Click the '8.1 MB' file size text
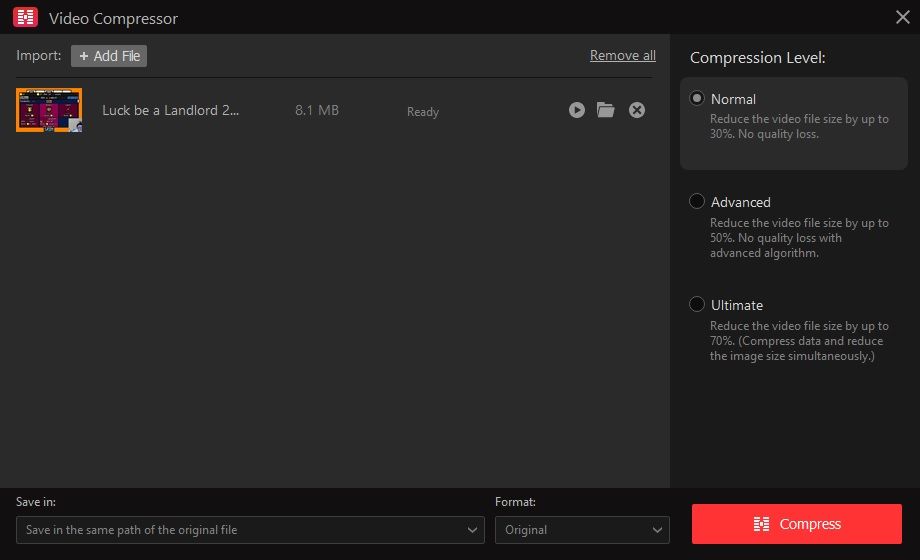 pyautogui.click(x=317, y=110)
